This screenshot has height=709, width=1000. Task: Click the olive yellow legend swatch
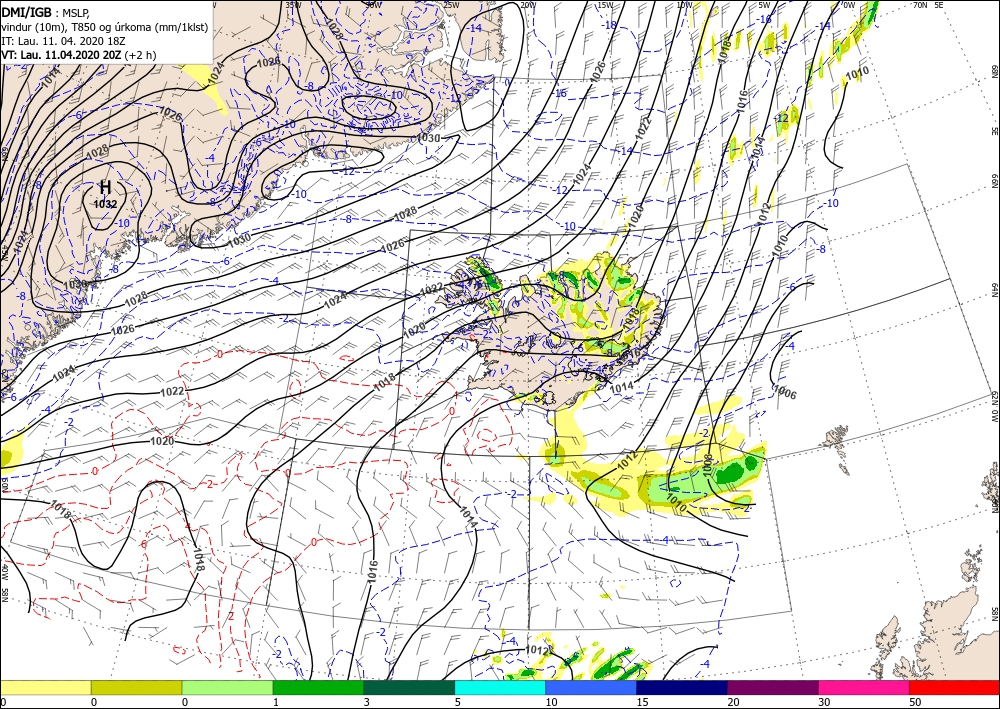coord(136,687)
